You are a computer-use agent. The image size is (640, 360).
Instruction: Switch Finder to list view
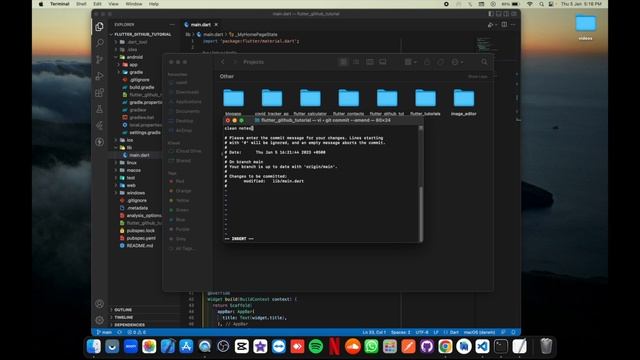[x=356, y=62]
